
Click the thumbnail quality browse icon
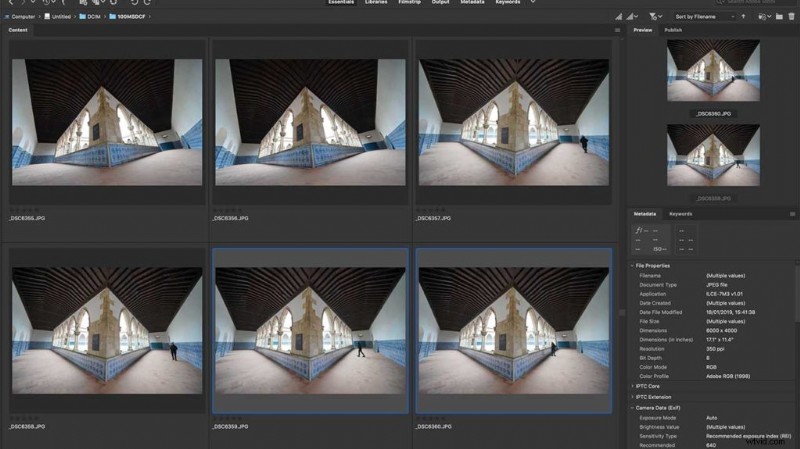[618, 17]
